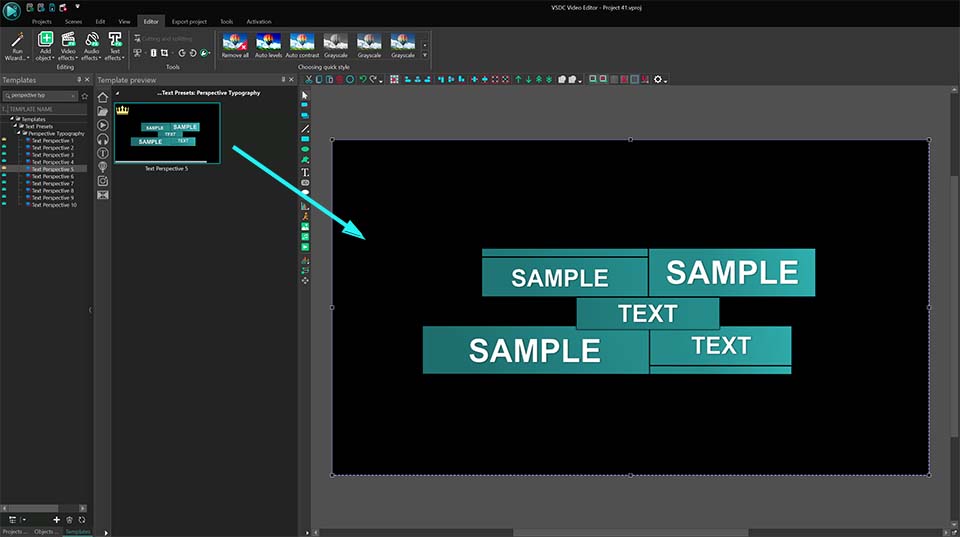960x537 pixels.
Task: Select Text Perspective 1 in tree
Action: click(53, 140)
